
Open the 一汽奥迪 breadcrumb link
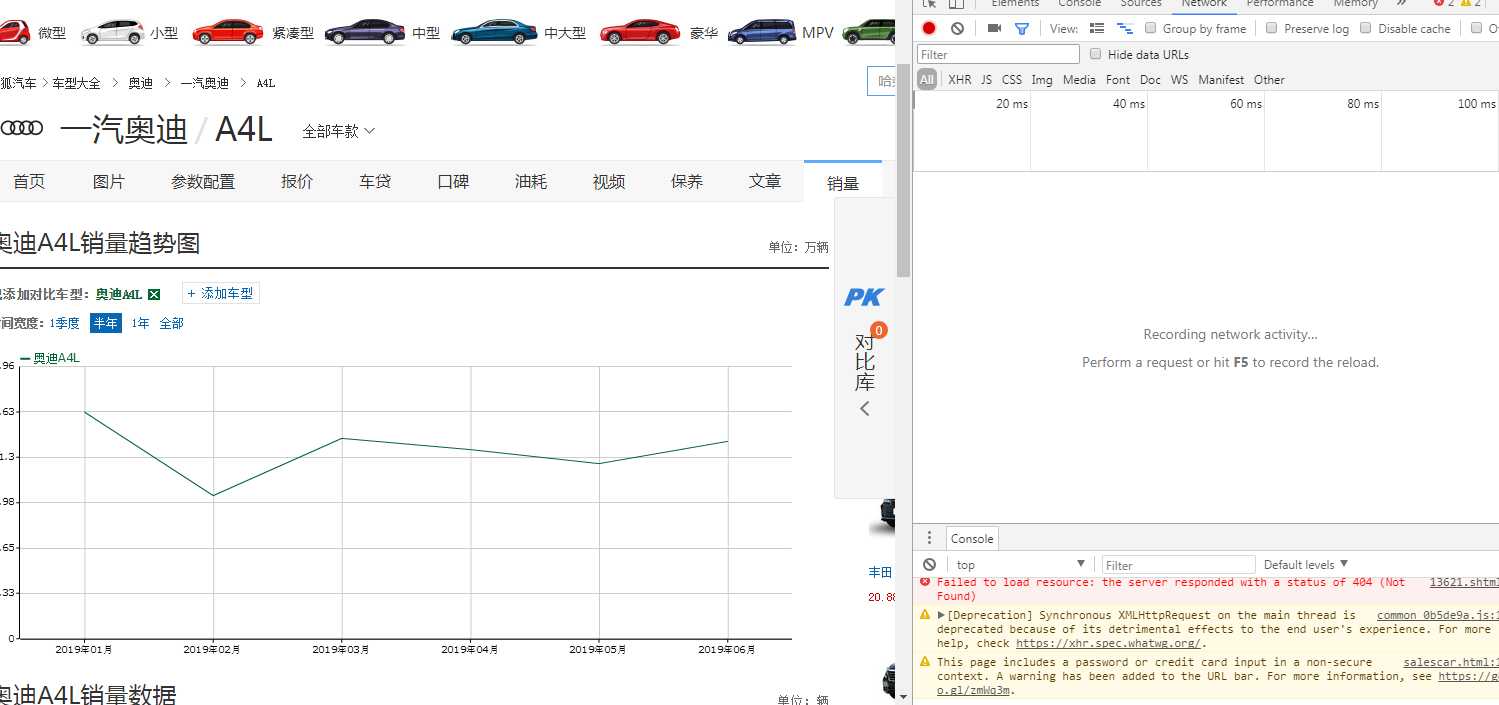point(205,83)
